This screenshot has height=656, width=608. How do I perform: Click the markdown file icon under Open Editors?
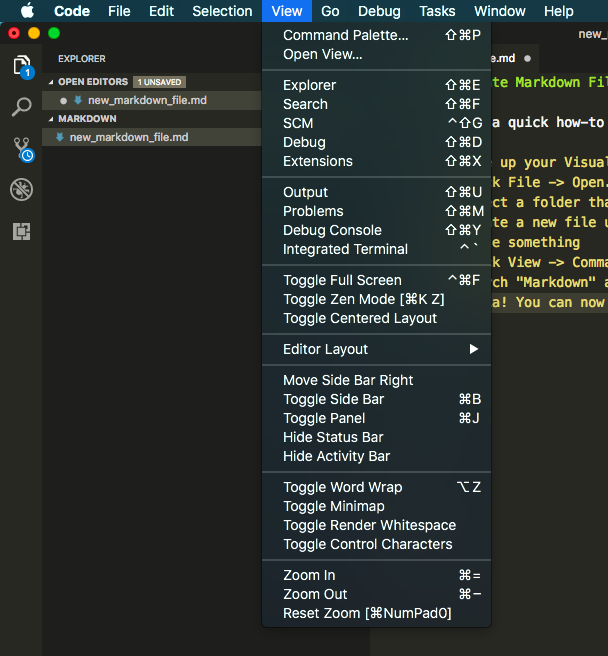coord(78,100)
